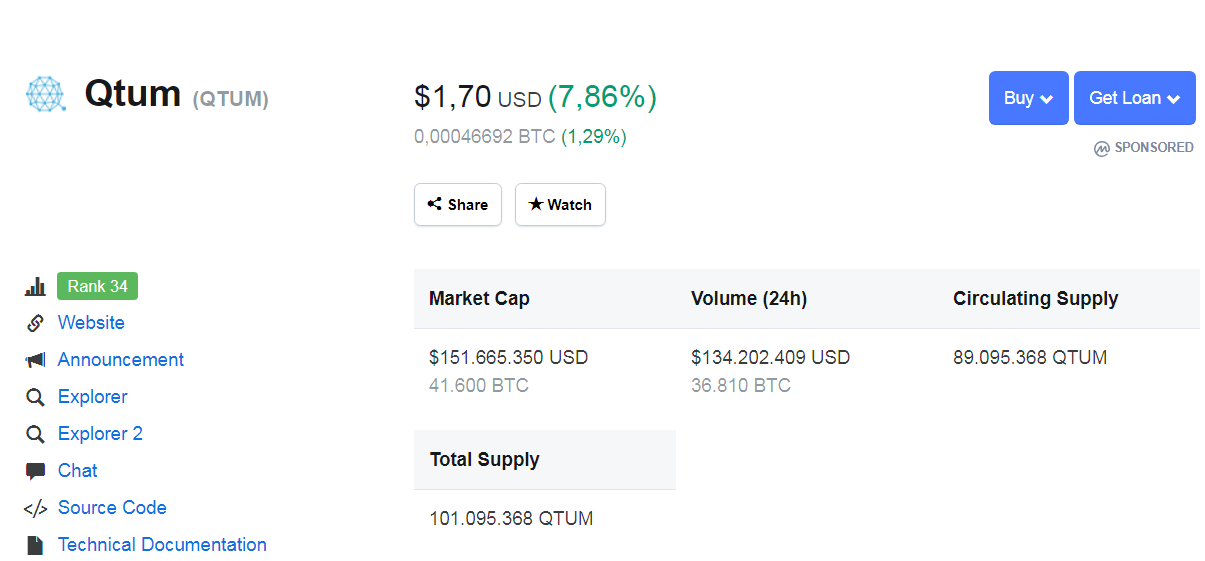Expand the Get Loan dropdown
The image size is (1205, 561).
click(1134, 98)
